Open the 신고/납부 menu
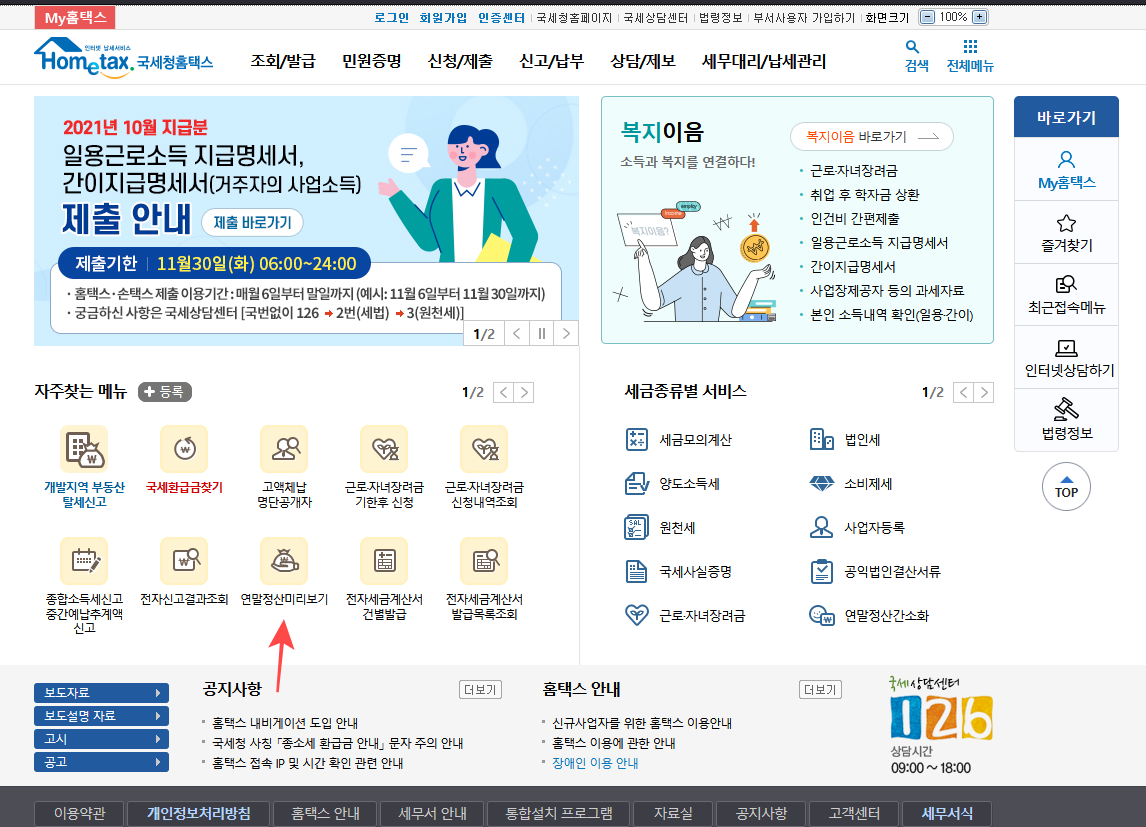Screen dimensions: 1146x827 552,61
